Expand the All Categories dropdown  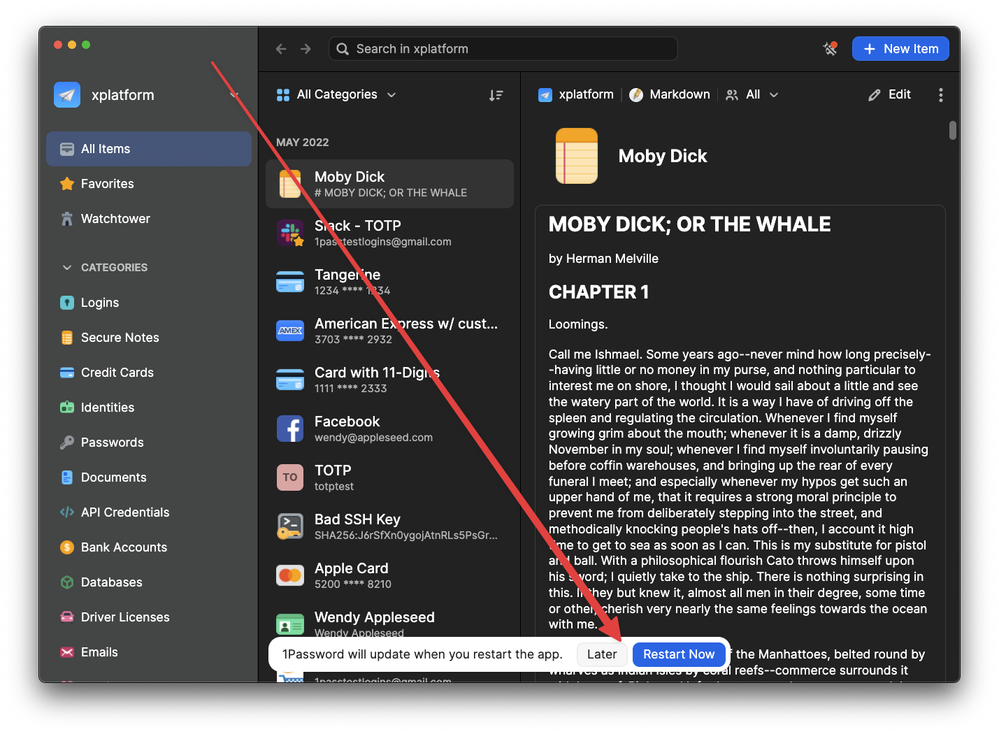pyautogui.click(x=336, y=95)
